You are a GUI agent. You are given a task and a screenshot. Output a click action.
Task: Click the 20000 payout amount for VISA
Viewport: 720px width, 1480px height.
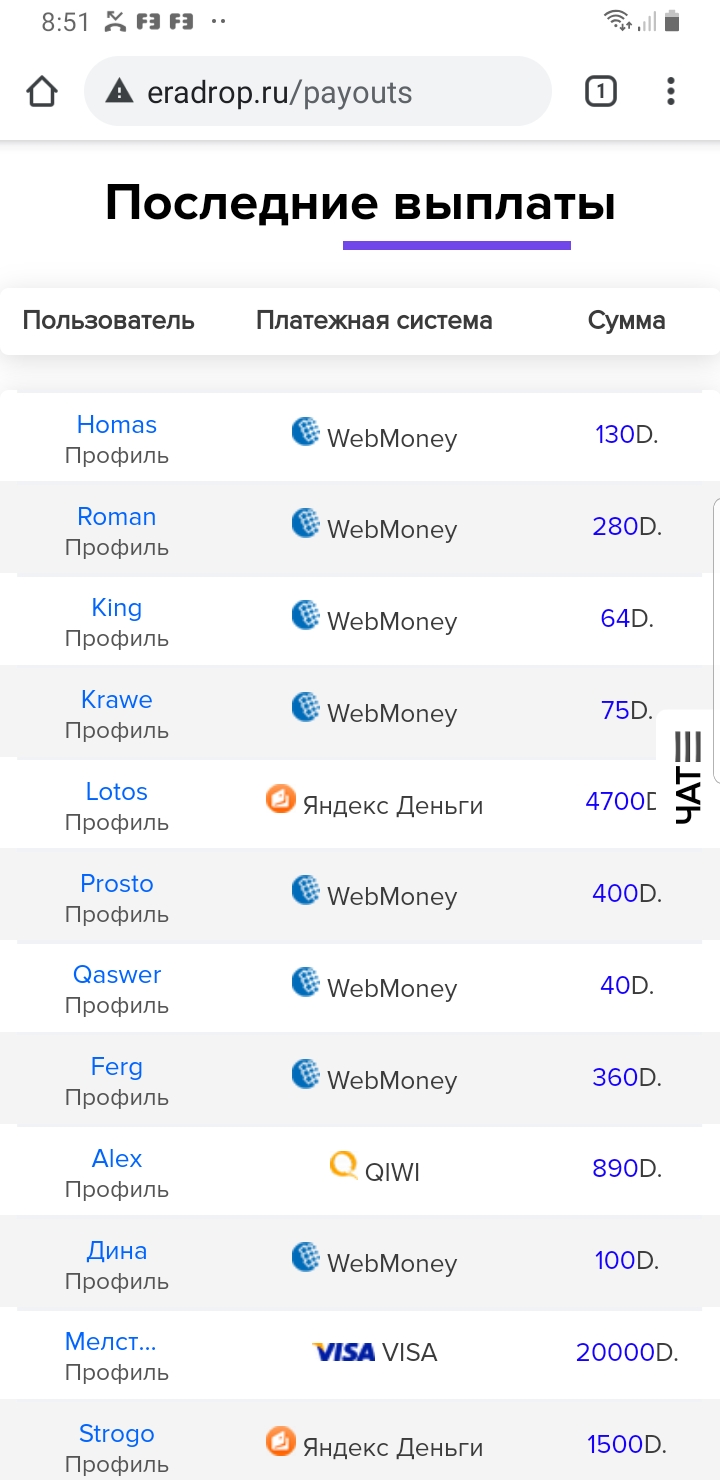(615, 1353)
